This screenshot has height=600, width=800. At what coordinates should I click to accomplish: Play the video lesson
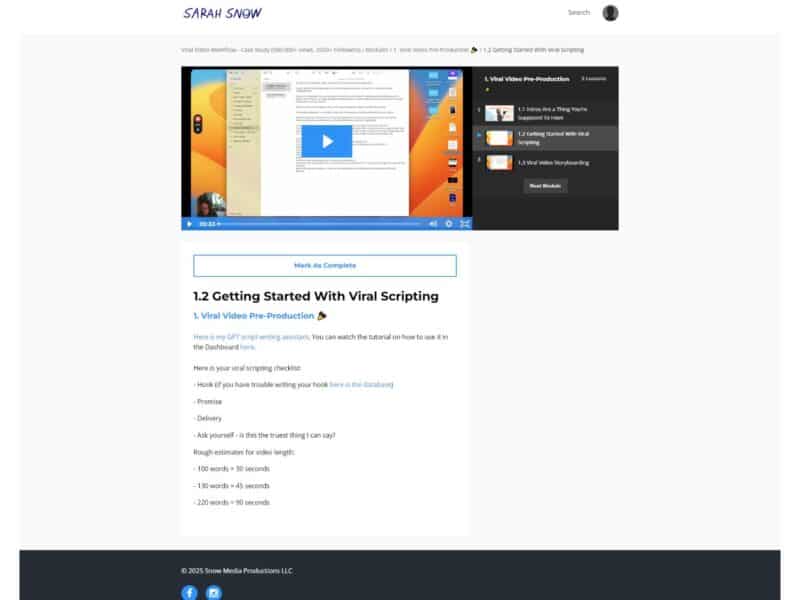point(327,142)
